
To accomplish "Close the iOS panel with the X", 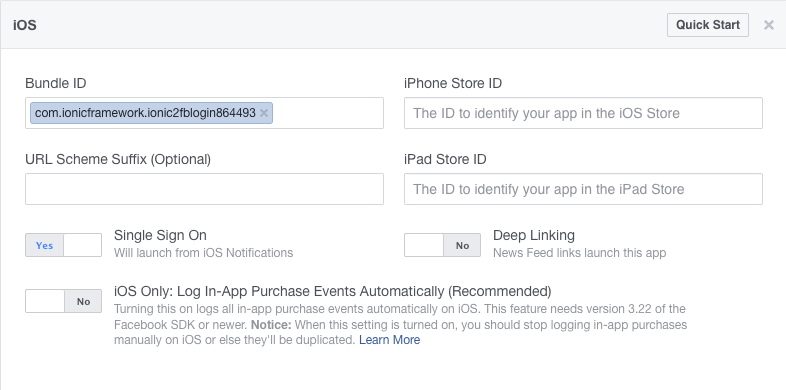I will pyautogui.click(x=768, y=25).
